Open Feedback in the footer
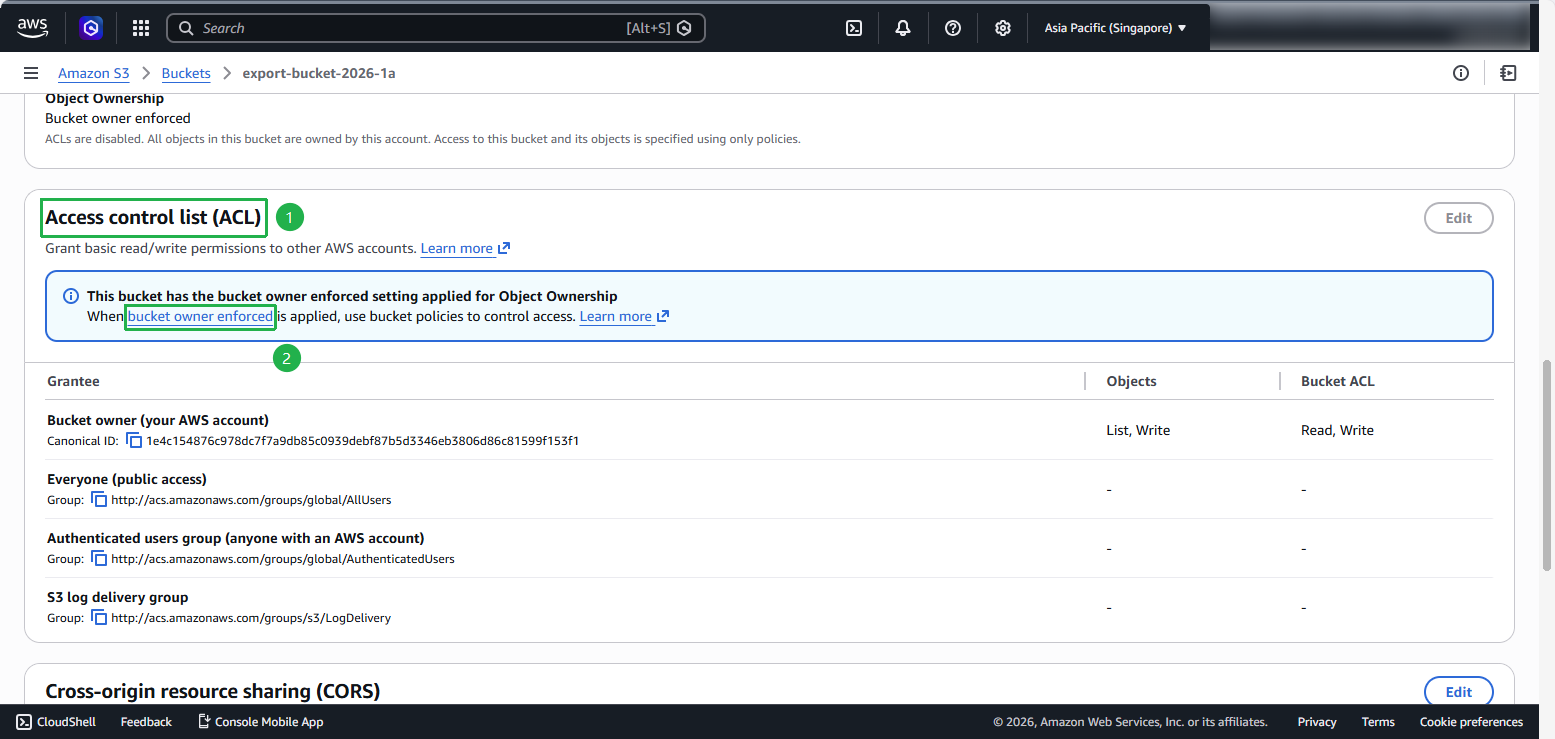This screenshot has height=739, width=1555. 146,722
